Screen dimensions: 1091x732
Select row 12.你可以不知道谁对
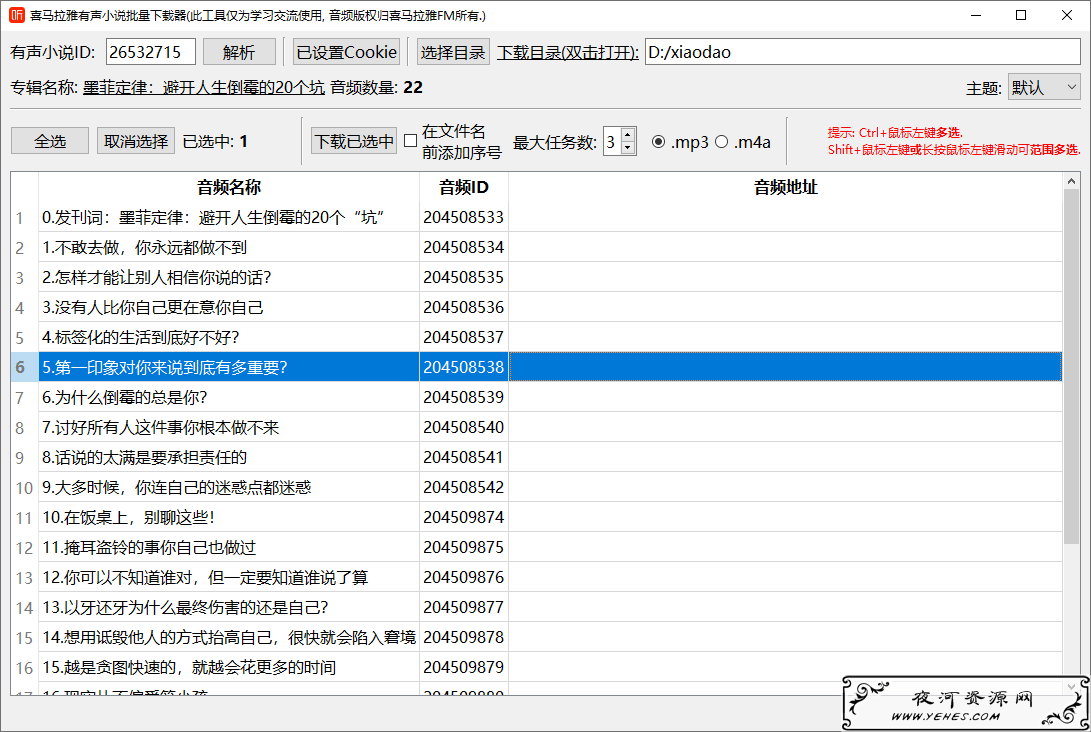(229, 577)
